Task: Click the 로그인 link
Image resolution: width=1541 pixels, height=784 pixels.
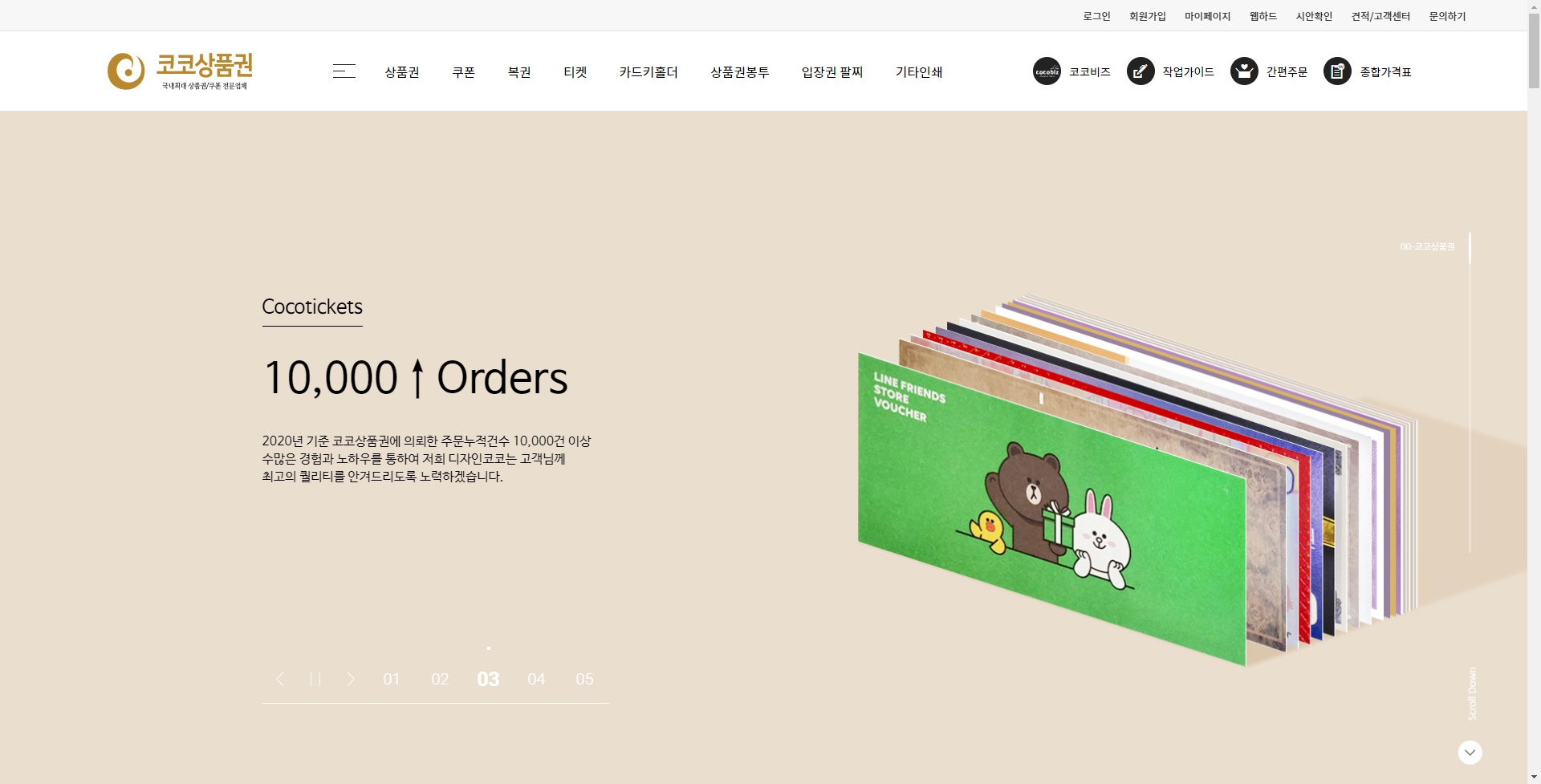Action: (x=1097, y=16)
